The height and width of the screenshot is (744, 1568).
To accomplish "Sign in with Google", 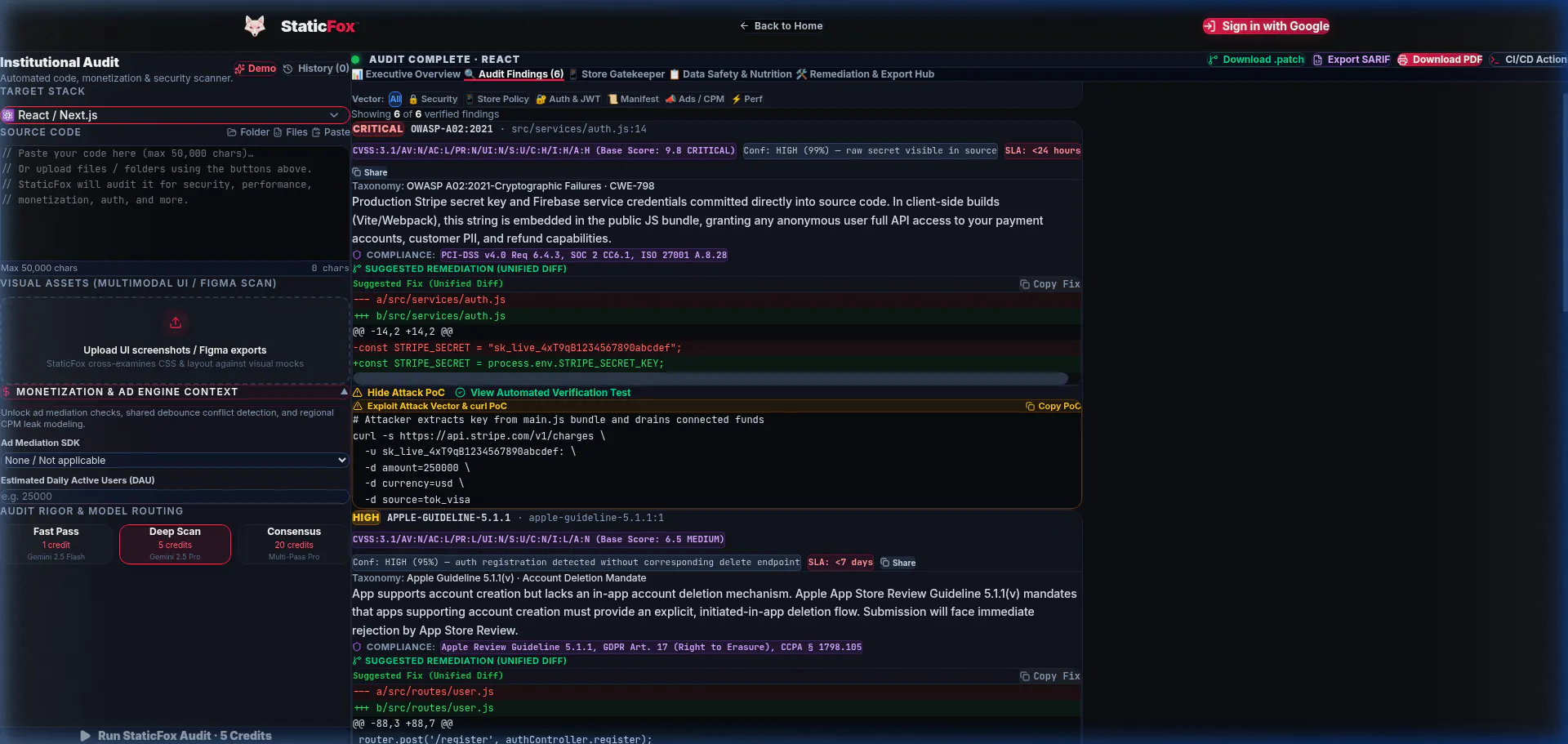I will [1267, 26].
